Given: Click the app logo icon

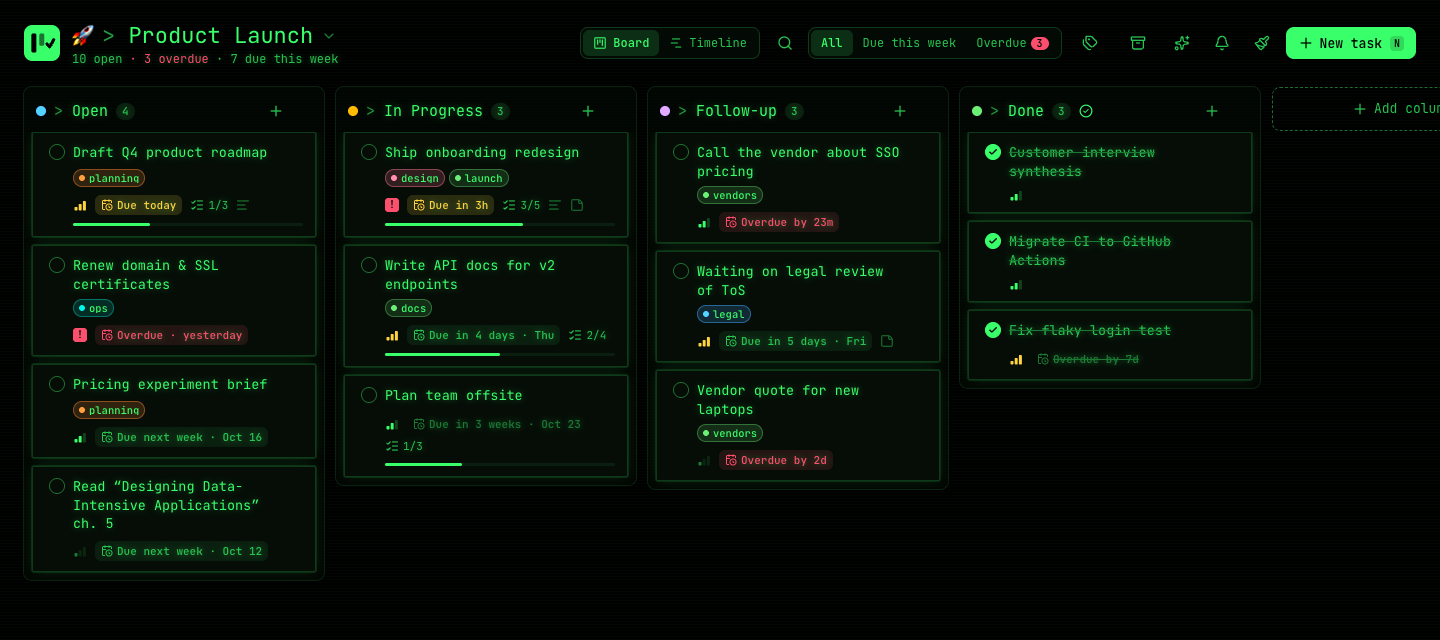Looking at the screenshot, I should (42, 43).
